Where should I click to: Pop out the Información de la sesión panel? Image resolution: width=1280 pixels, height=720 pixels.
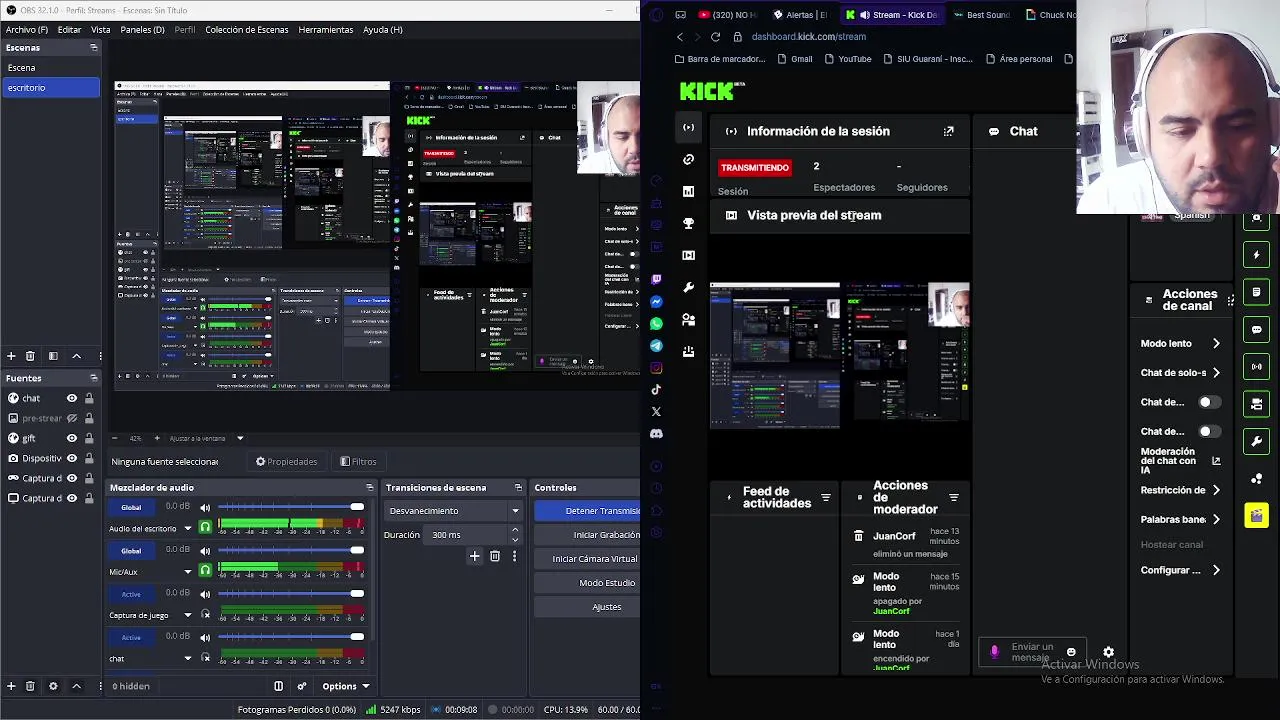948,131
